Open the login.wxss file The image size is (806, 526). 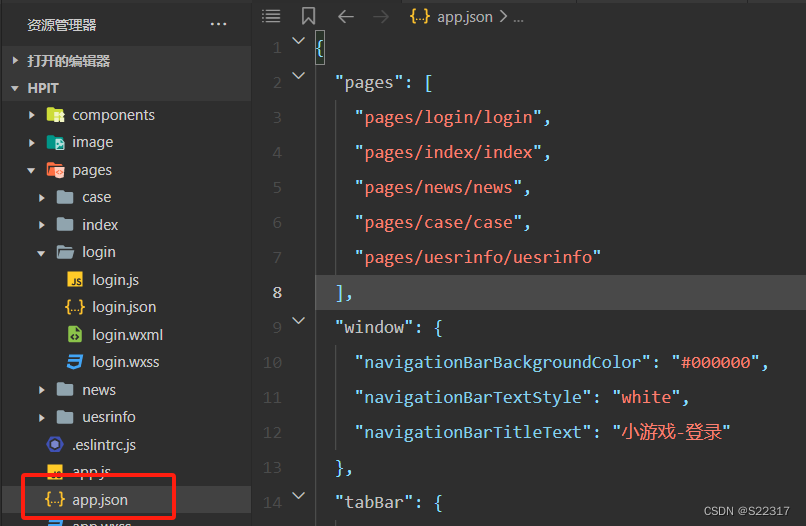tap(126, 362)
